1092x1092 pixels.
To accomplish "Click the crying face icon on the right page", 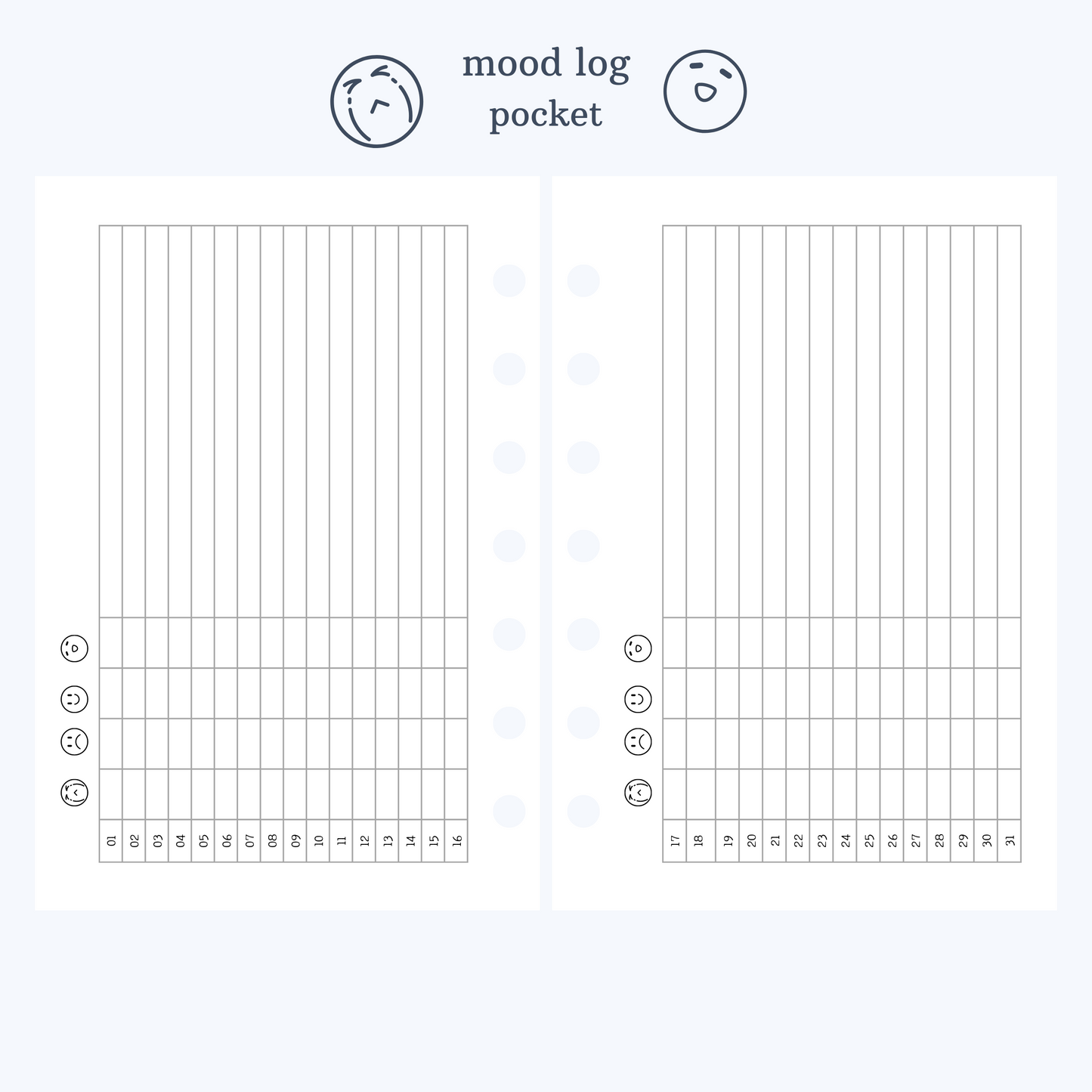I will (x=638, y=793).
